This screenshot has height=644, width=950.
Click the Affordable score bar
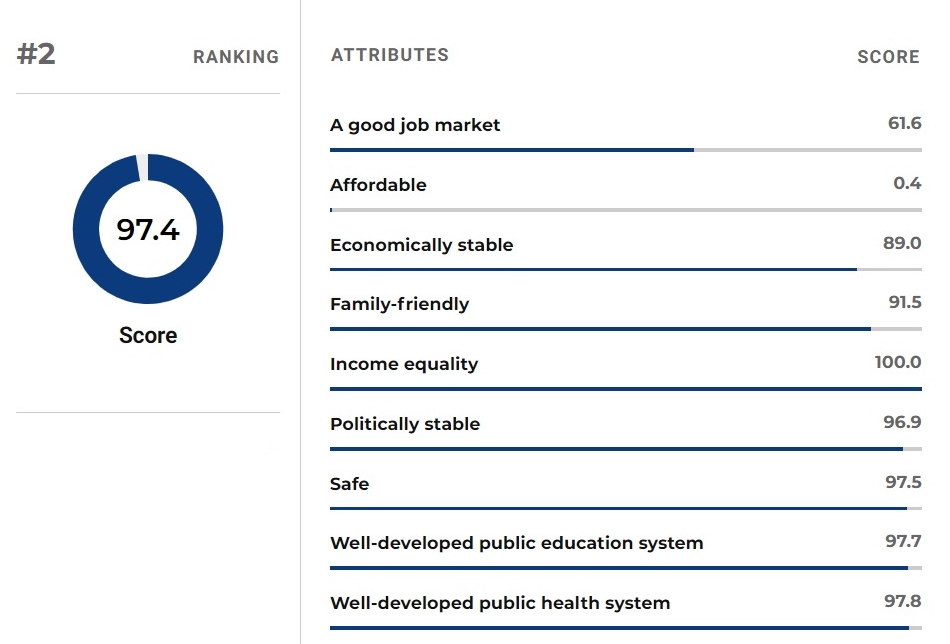tap(626, 210)
